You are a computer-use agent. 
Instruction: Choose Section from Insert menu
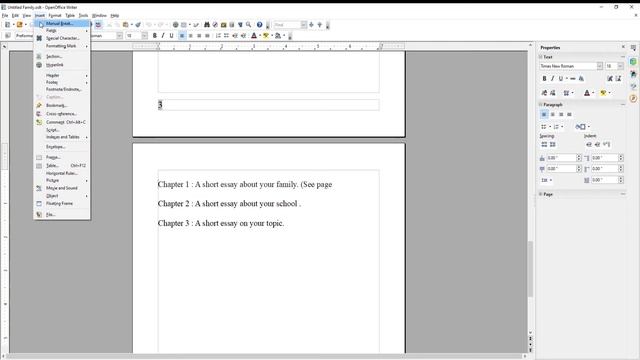coord(62,56)
